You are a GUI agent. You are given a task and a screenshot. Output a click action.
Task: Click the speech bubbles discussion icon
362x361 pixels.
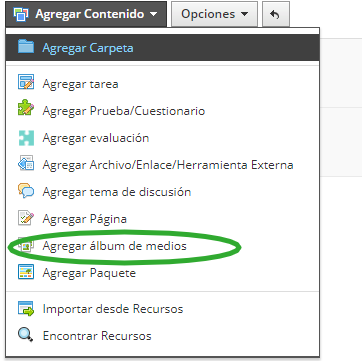26,191
